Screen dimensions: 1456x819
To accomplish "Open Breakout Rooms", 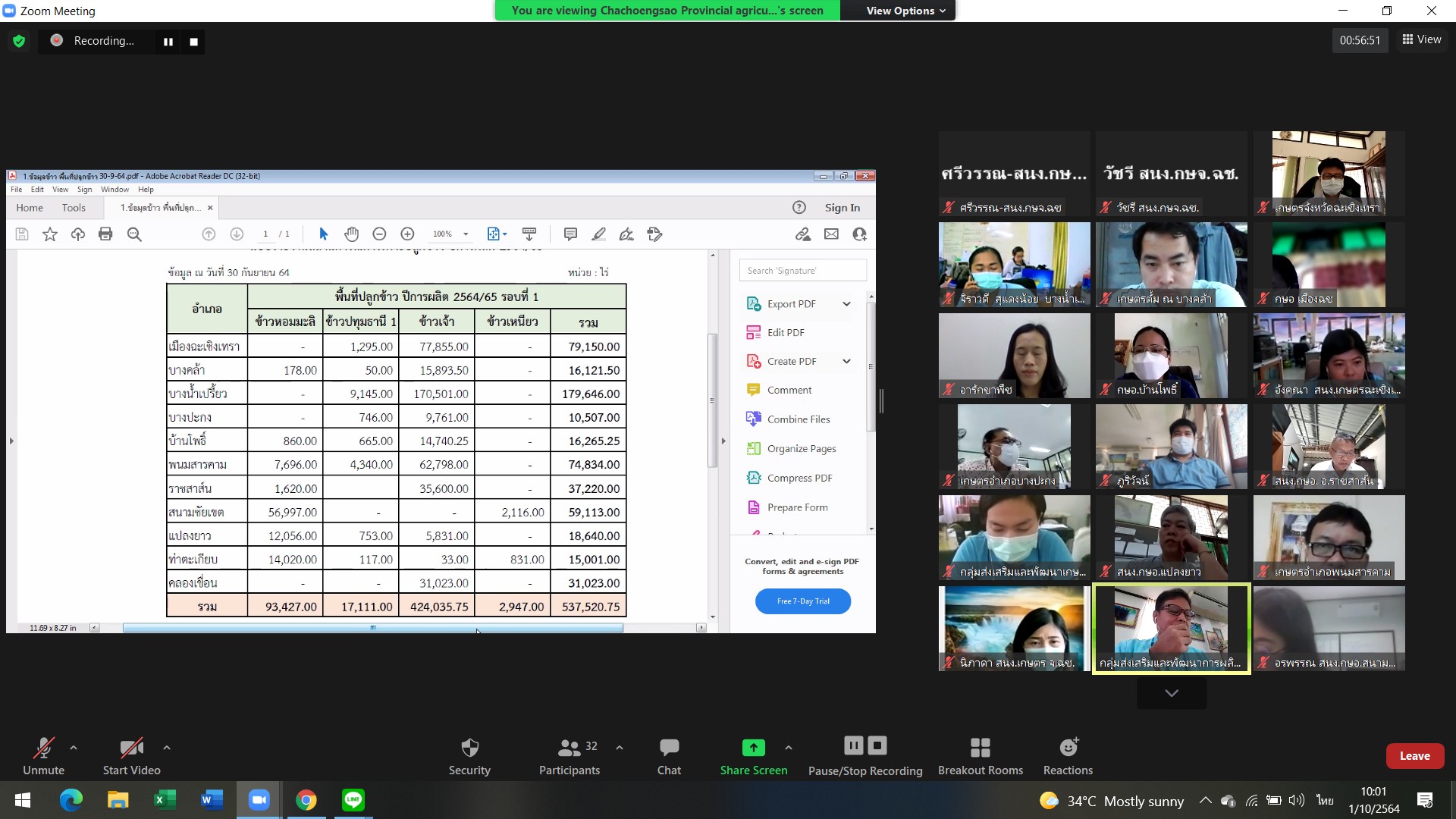I will [980, 748].
